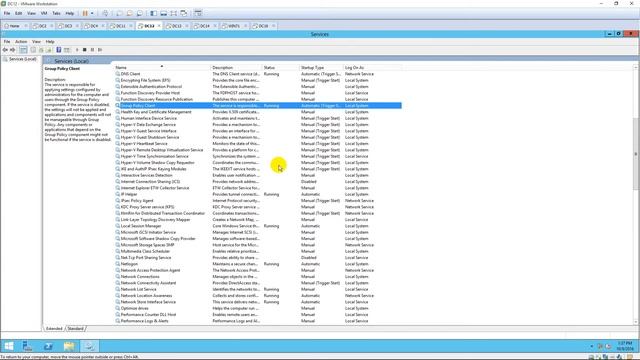Image resolution: width=640 pixels, height=360 pixels.
Task: Open the VMware VM menu
Action: pyautogui.click(x=44, y=13)
